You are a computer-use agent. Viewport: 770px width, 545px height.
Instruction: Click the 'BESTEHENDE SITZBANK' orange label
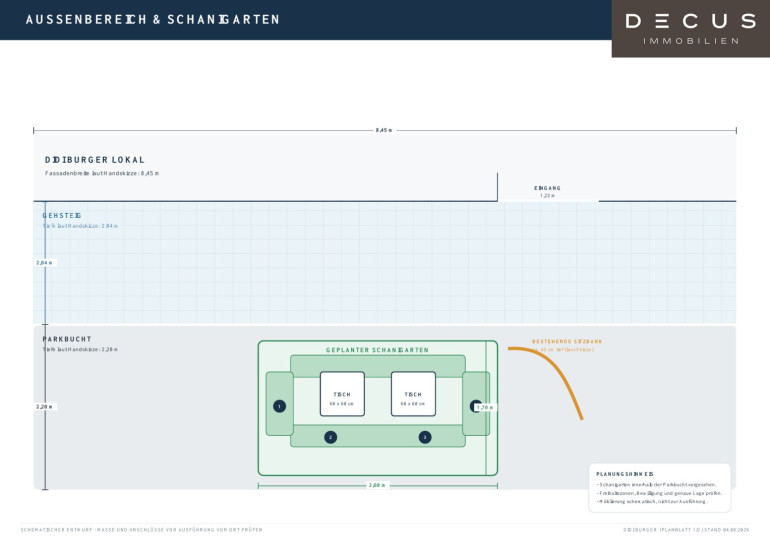pyautogui.click(x=567, y=341)
